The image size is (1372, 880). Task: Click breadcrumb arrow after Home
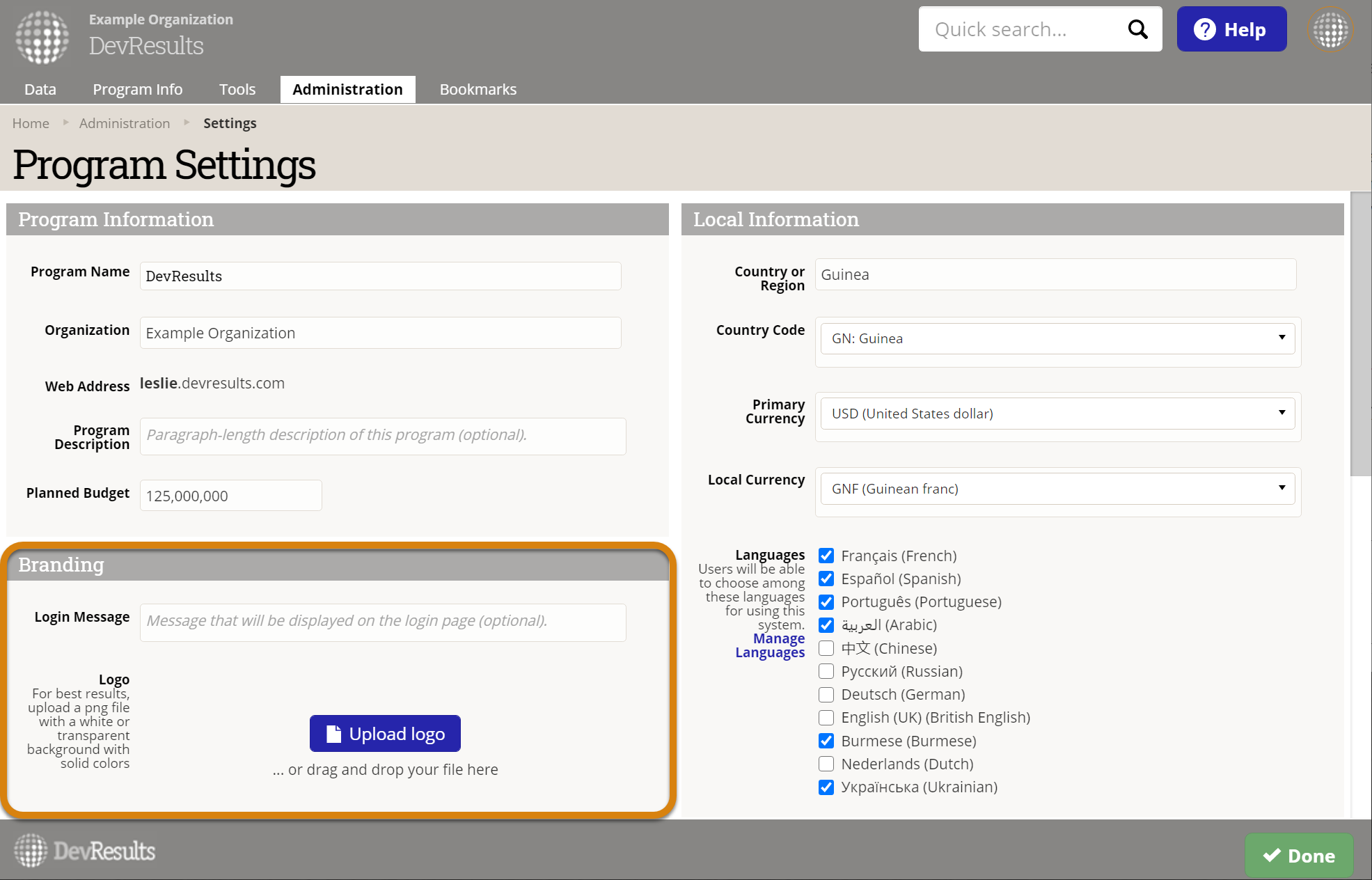tap(65, 123)
